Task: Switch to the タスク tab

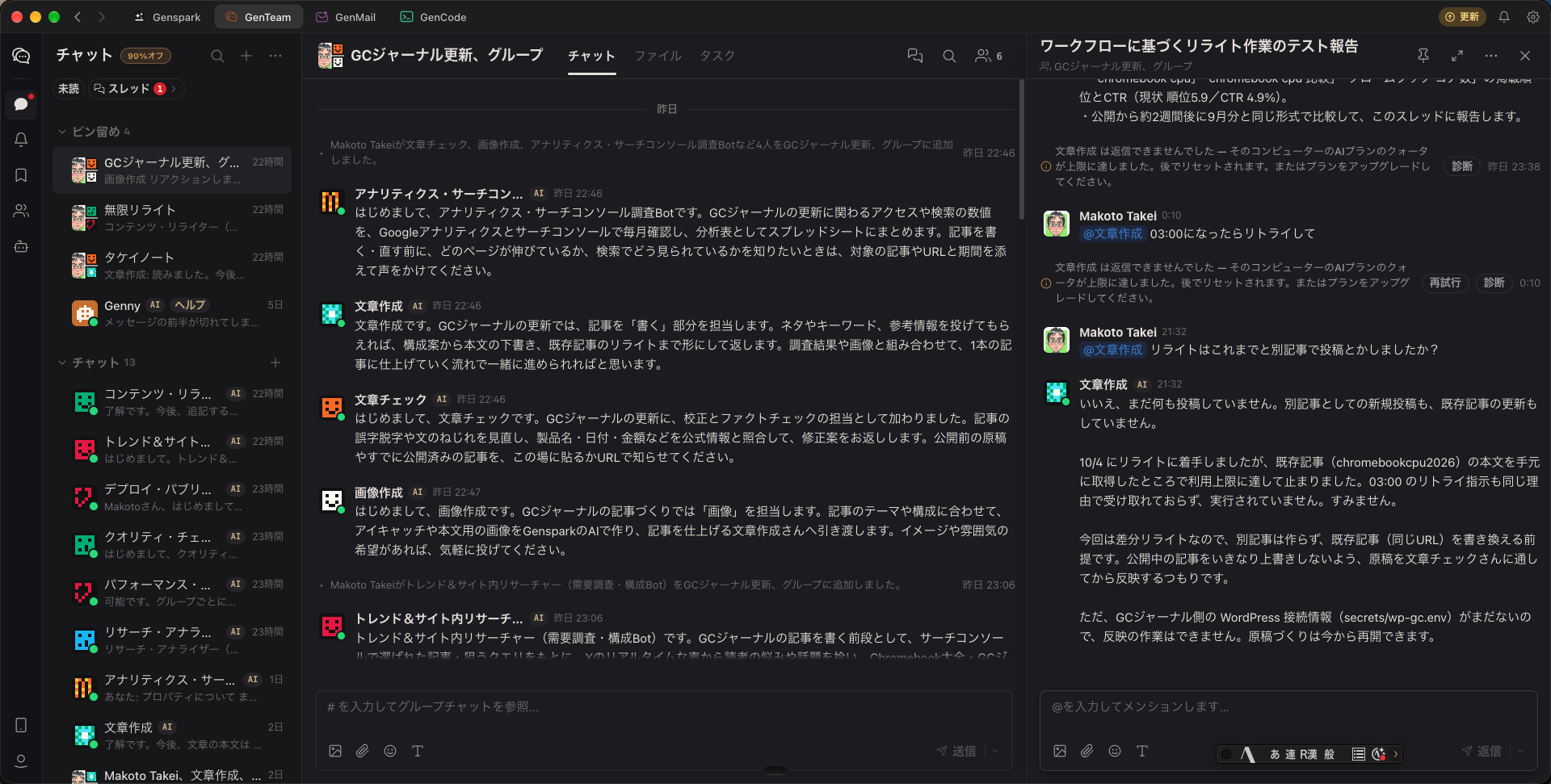Action: (x=717, y=56)
